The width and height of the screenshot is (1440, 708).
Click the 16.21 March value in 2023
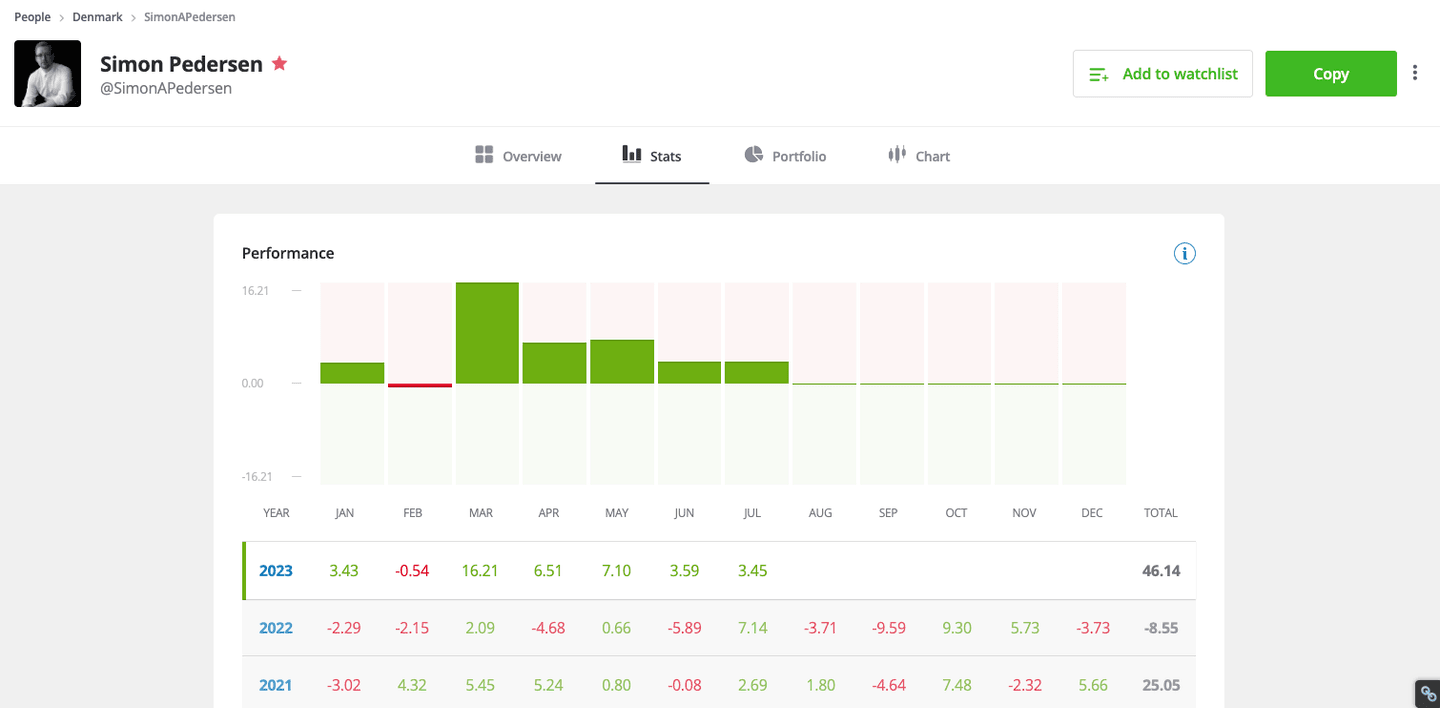tap(480, 571)
